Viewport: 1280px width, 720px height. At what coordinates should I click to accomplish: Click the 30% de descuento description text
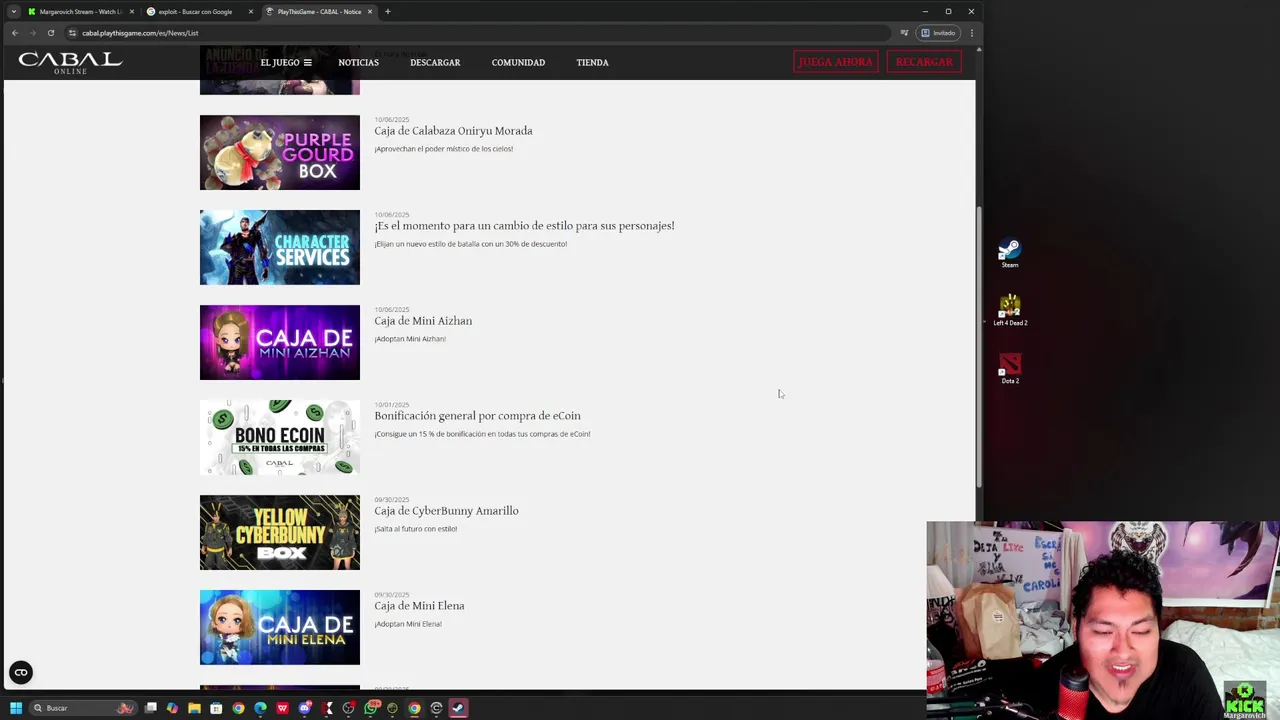click(x=470, y=244)
